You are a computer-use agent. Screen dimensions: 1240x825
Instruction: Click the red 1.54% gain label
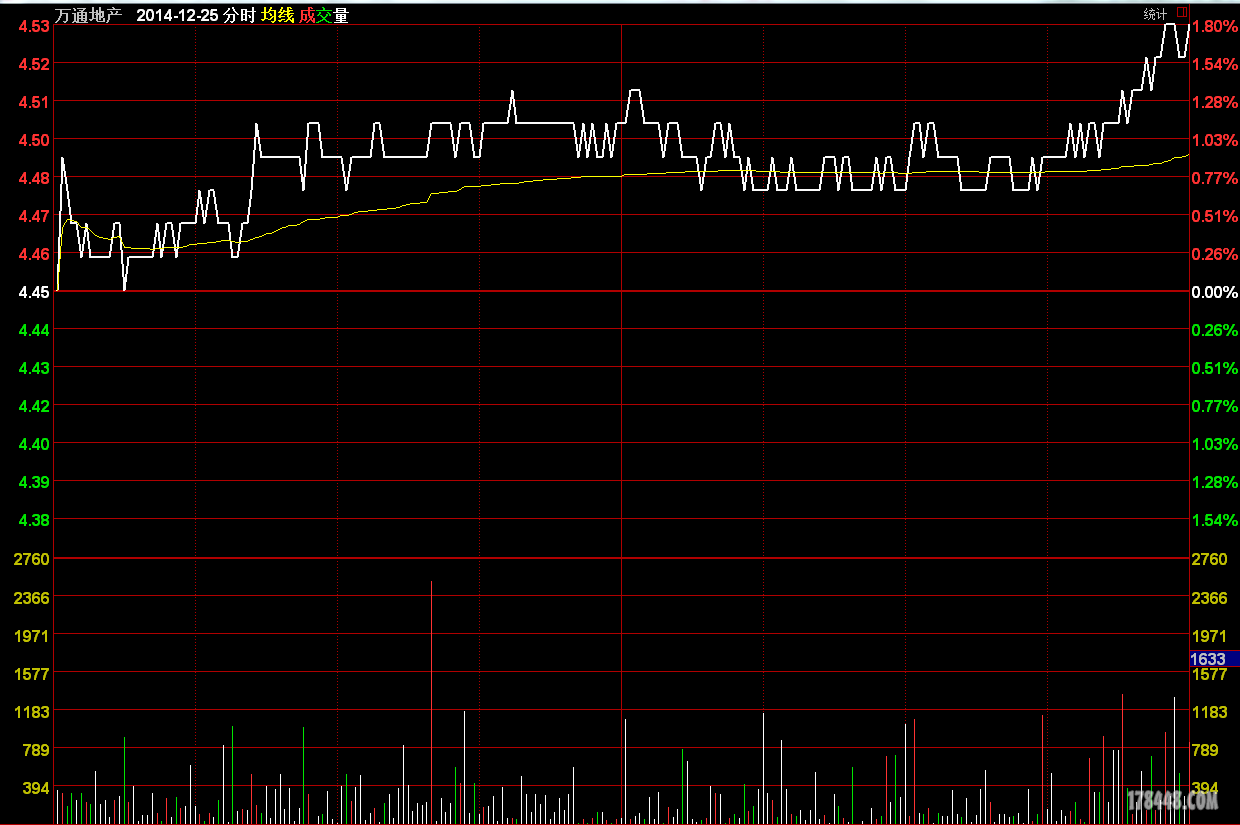pyautogui.click(x=1215, y=64)
